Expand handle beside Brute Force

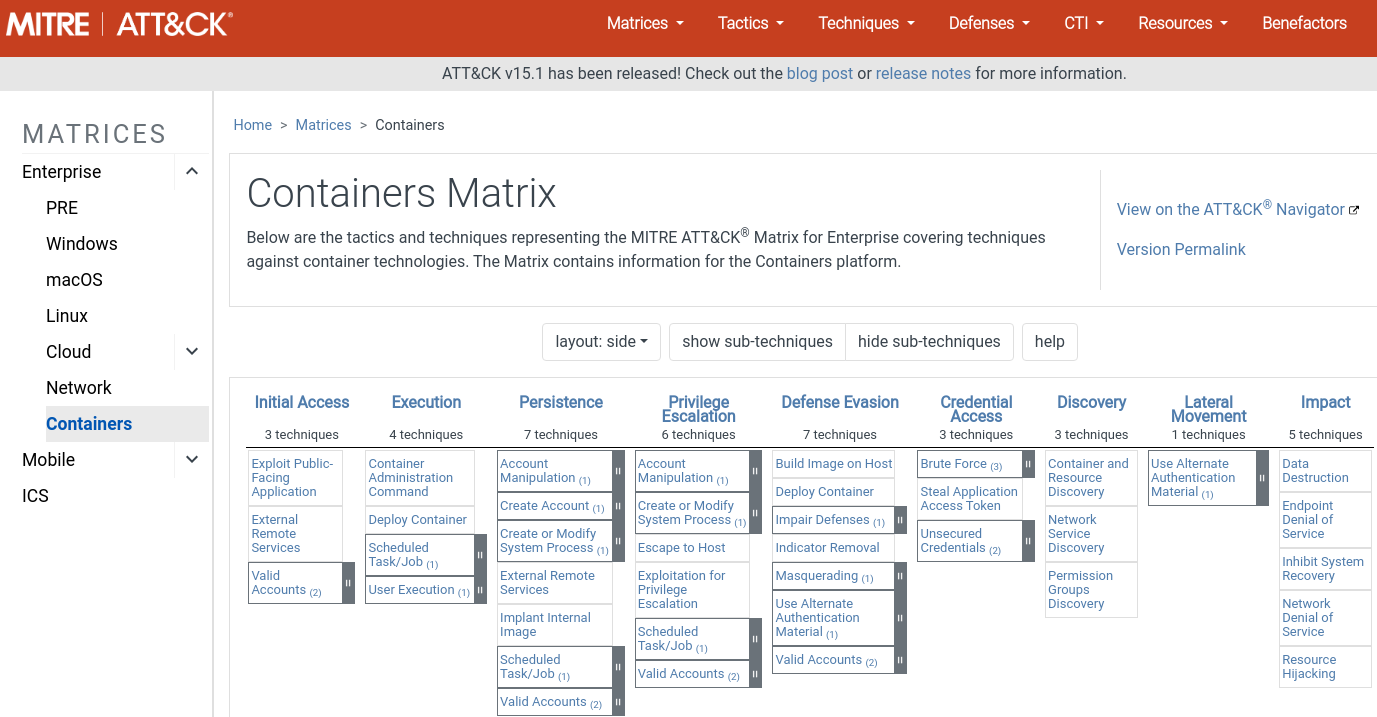pos(1028,464)
